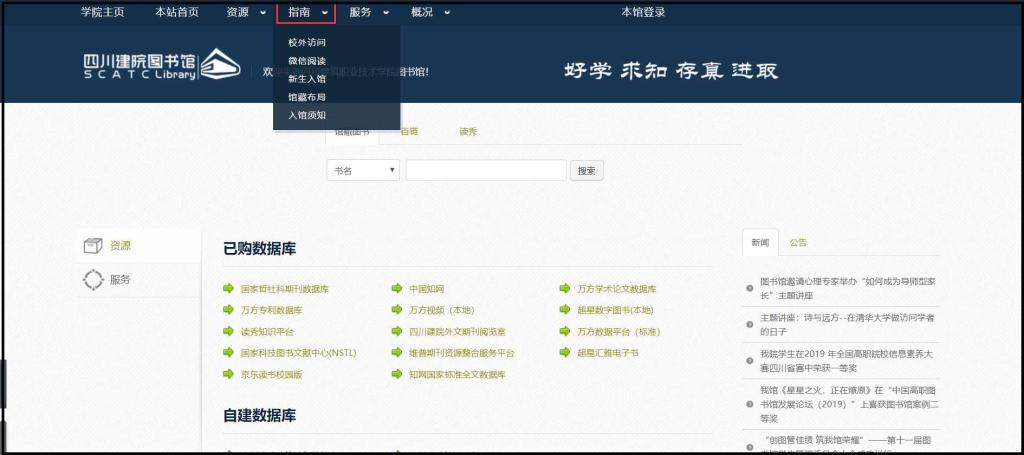Select 新生入馆 from the 指南 menu
1024x455 pixels.
click(307, 79)
